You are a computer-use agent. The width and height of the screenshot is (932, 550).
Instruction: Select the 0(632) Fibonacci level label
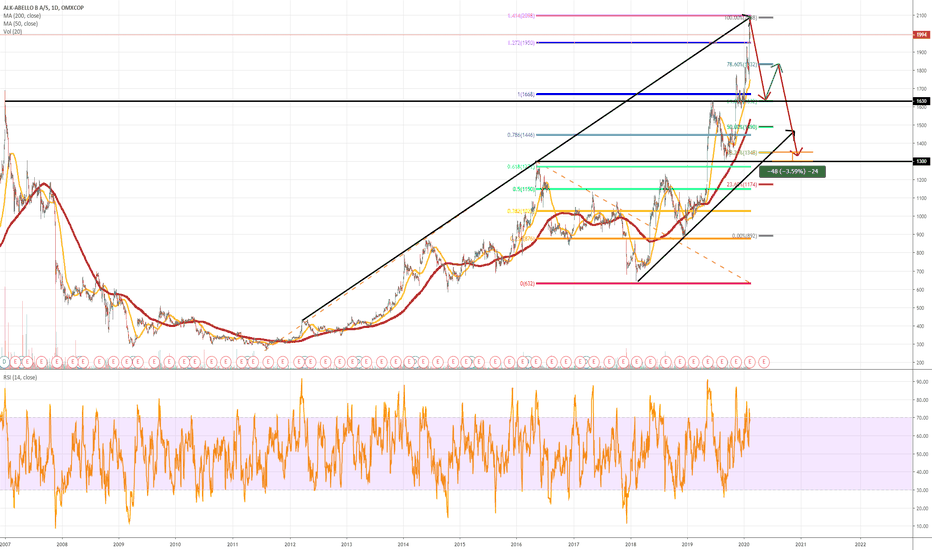[x=528, y=284]
